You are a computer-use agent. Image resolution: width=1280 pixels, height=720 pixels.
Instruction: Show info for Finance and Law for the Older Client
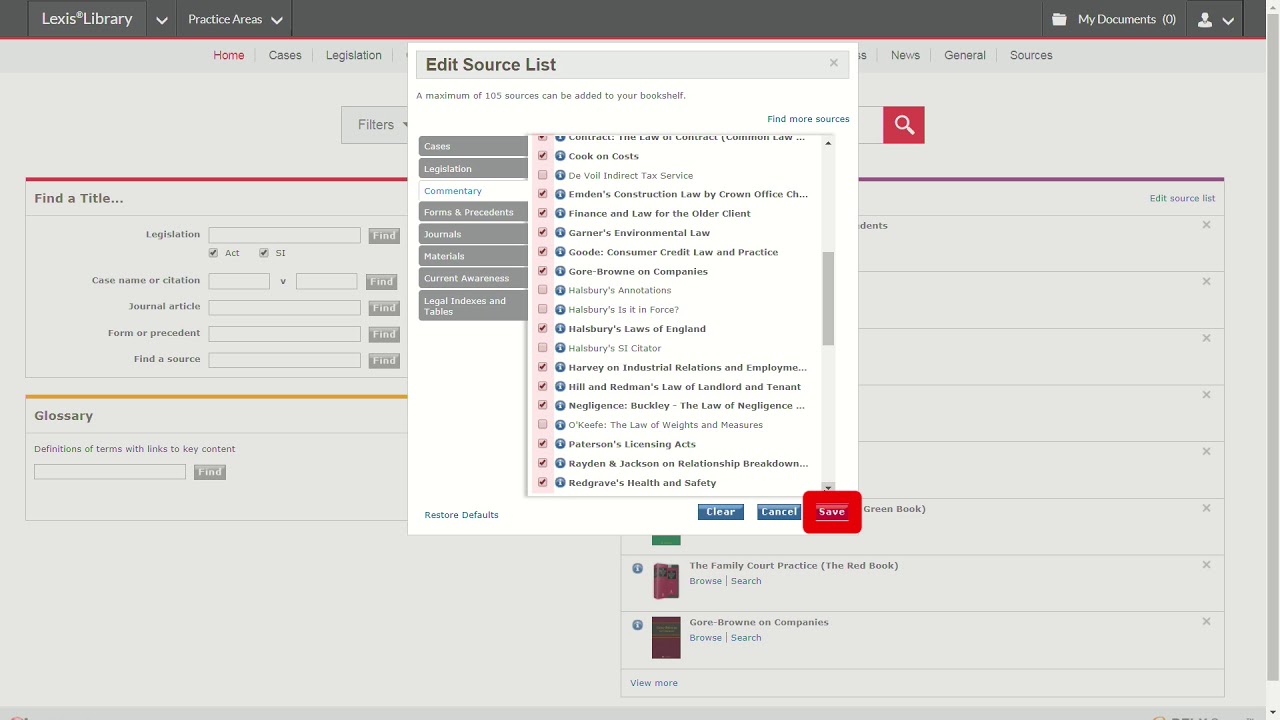tap(560, 213)
